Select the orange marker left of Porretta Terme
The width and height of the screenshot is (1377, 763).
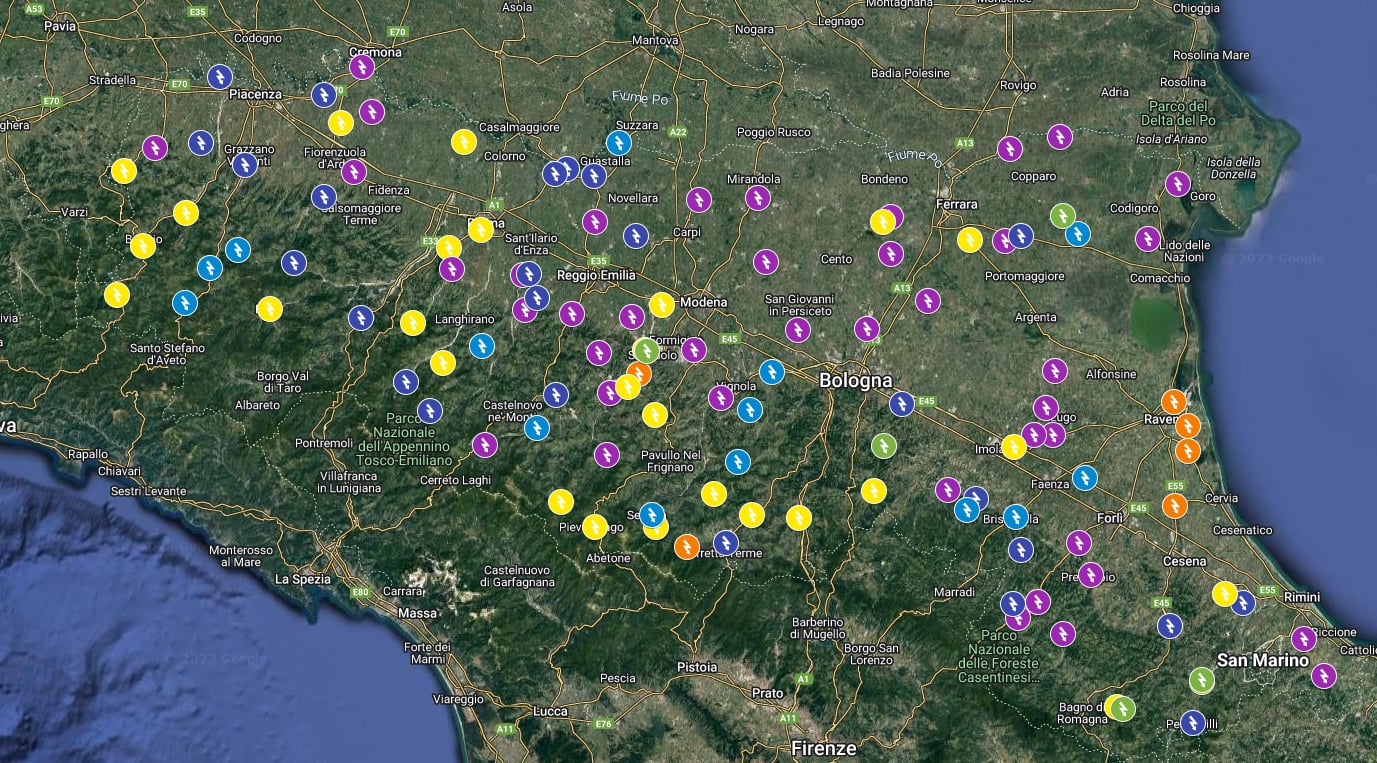coord(686,547)
